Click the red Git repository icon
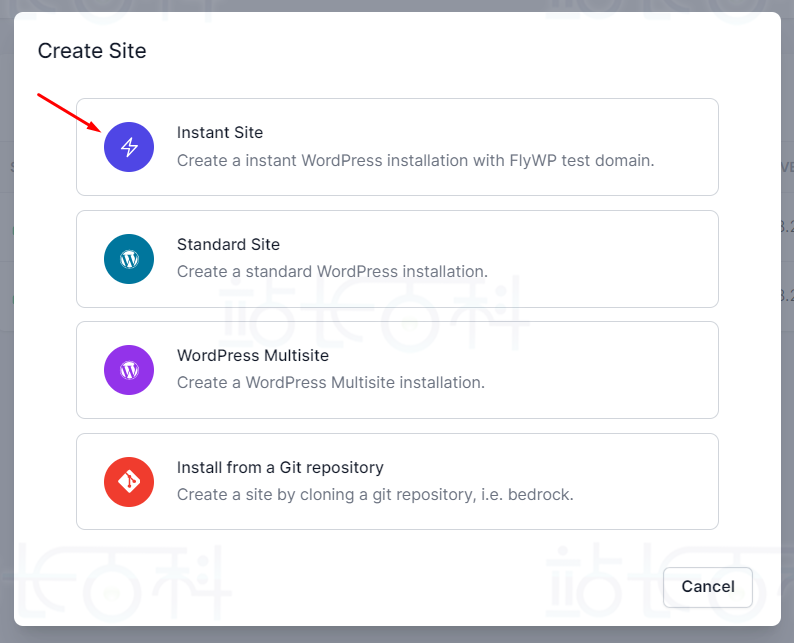 click(x=129, y=482)
